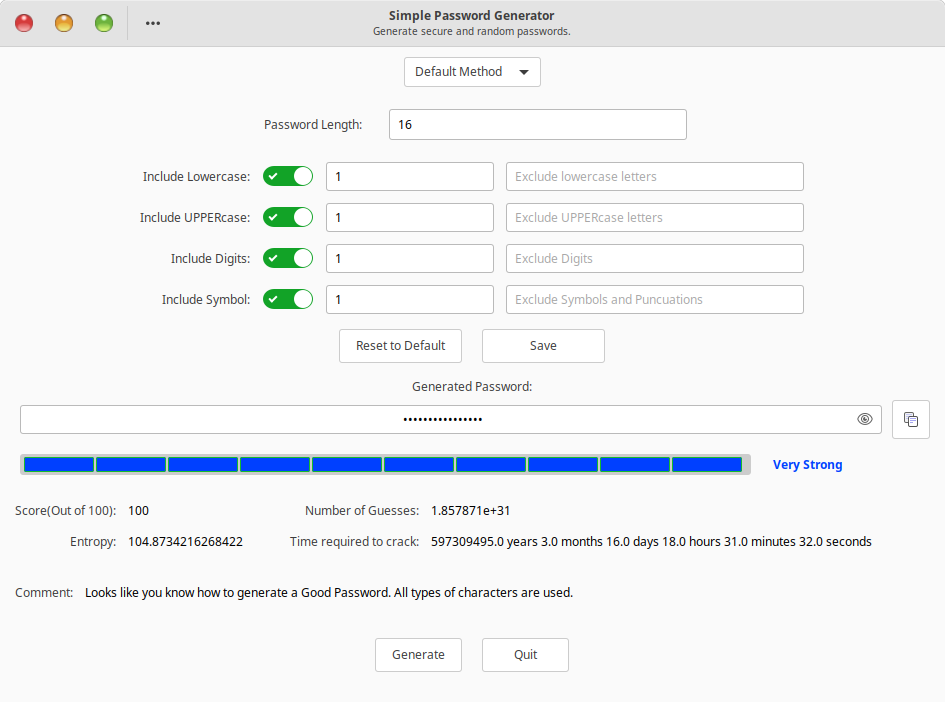Click the Generated Password text field
945x702 pixels.
coord(442,419)
